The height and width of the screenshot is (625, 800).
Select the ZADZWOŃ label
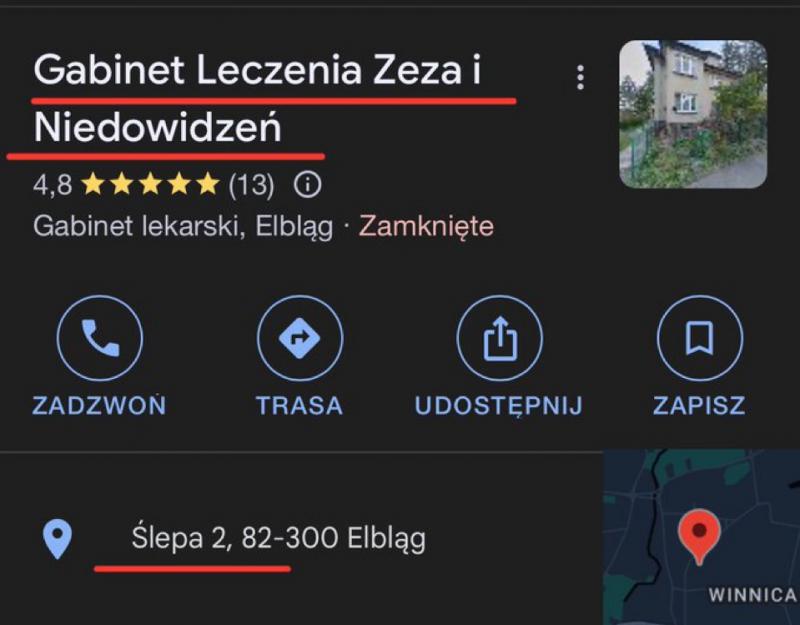tap(99, 406)
